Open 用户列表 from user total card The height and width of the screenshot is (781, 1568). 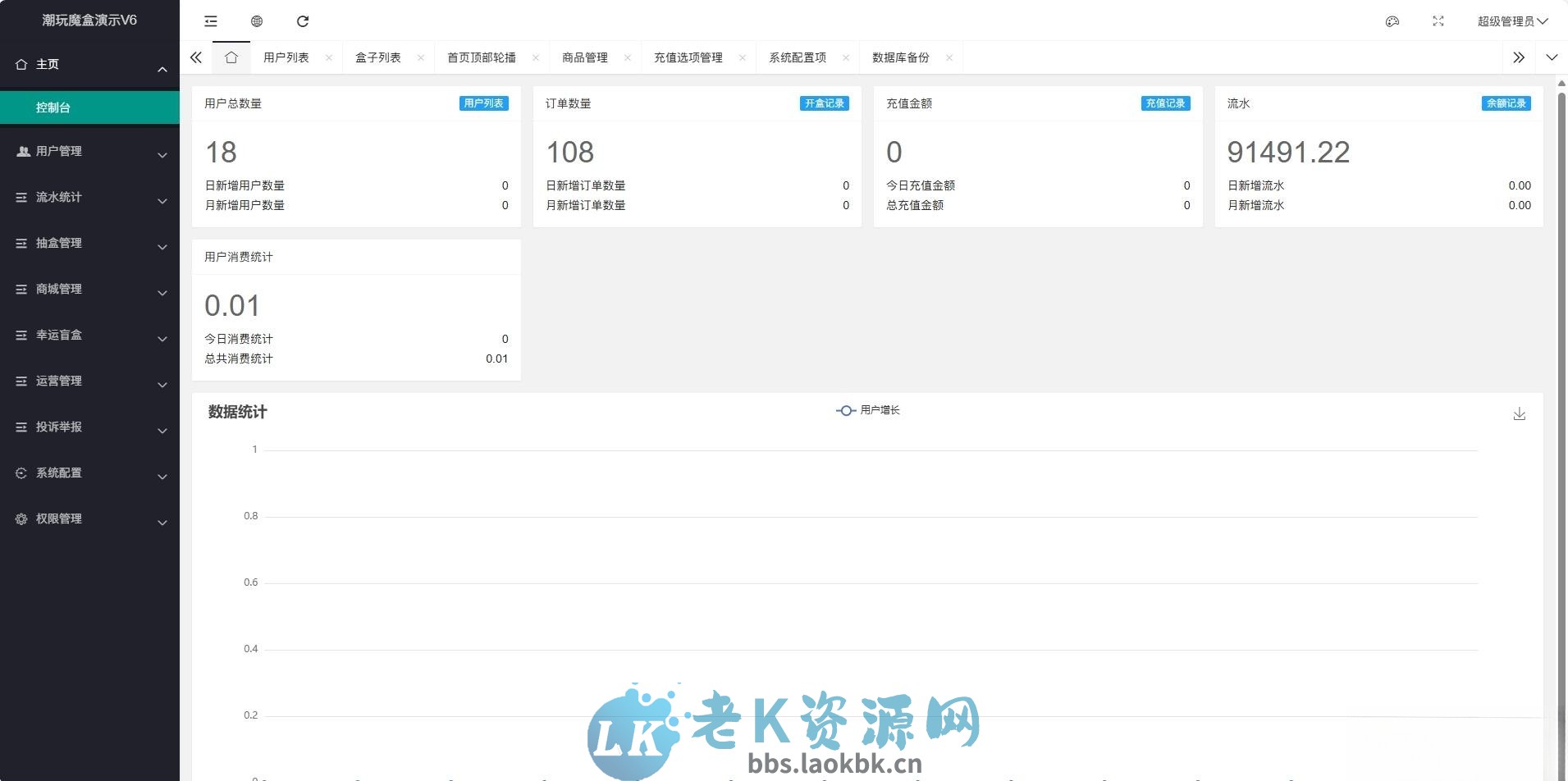483,103
